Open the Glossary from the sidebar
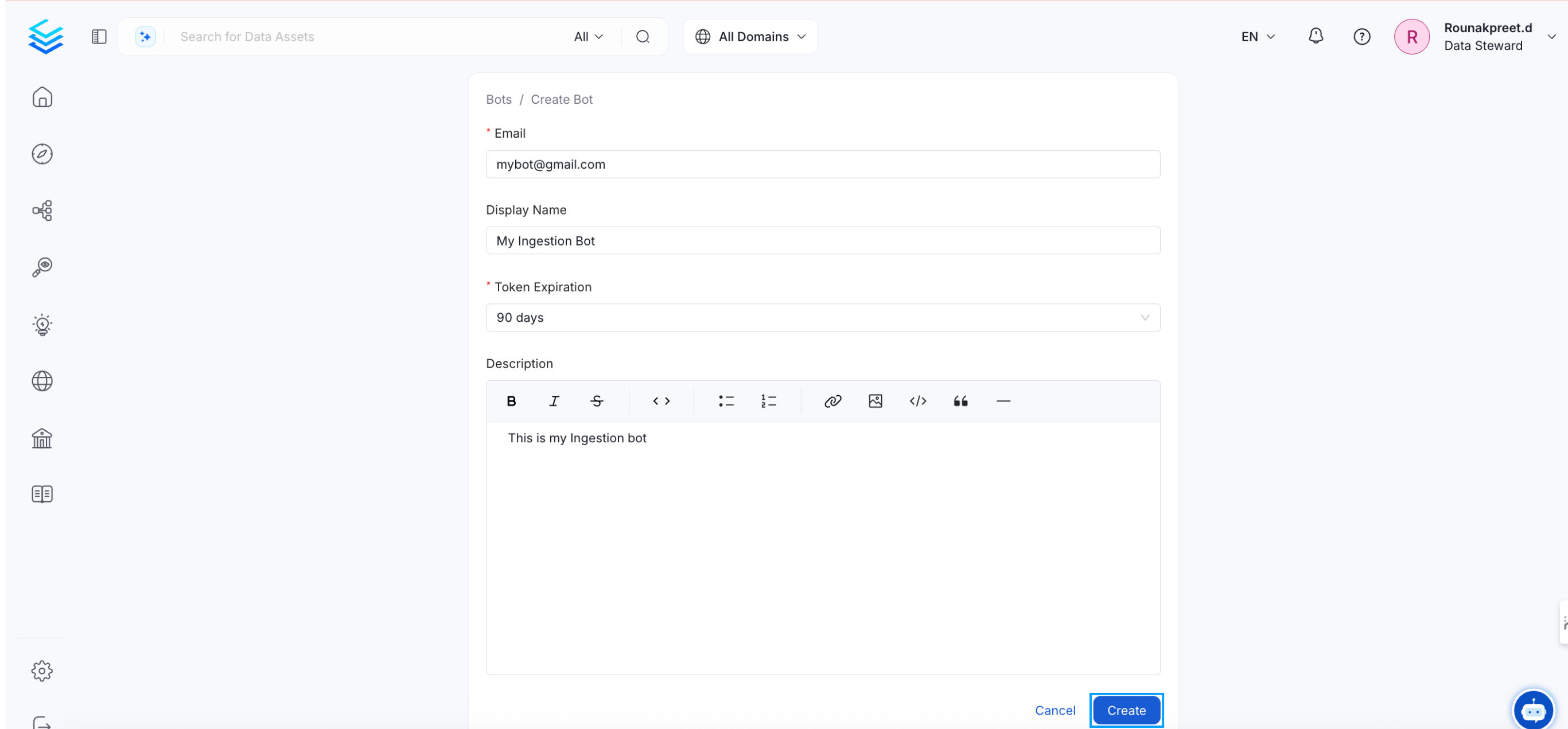Screen dimensions: 1568x729 click(41, 493)
